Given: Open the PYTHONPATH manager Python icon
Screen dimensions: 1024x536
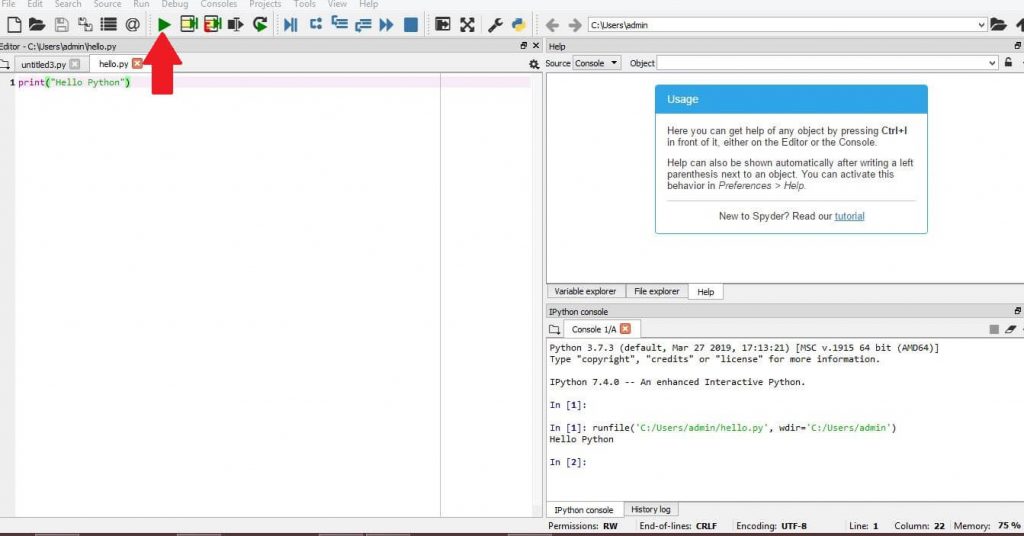Looking at the screenshot, I should click(518, 24).
